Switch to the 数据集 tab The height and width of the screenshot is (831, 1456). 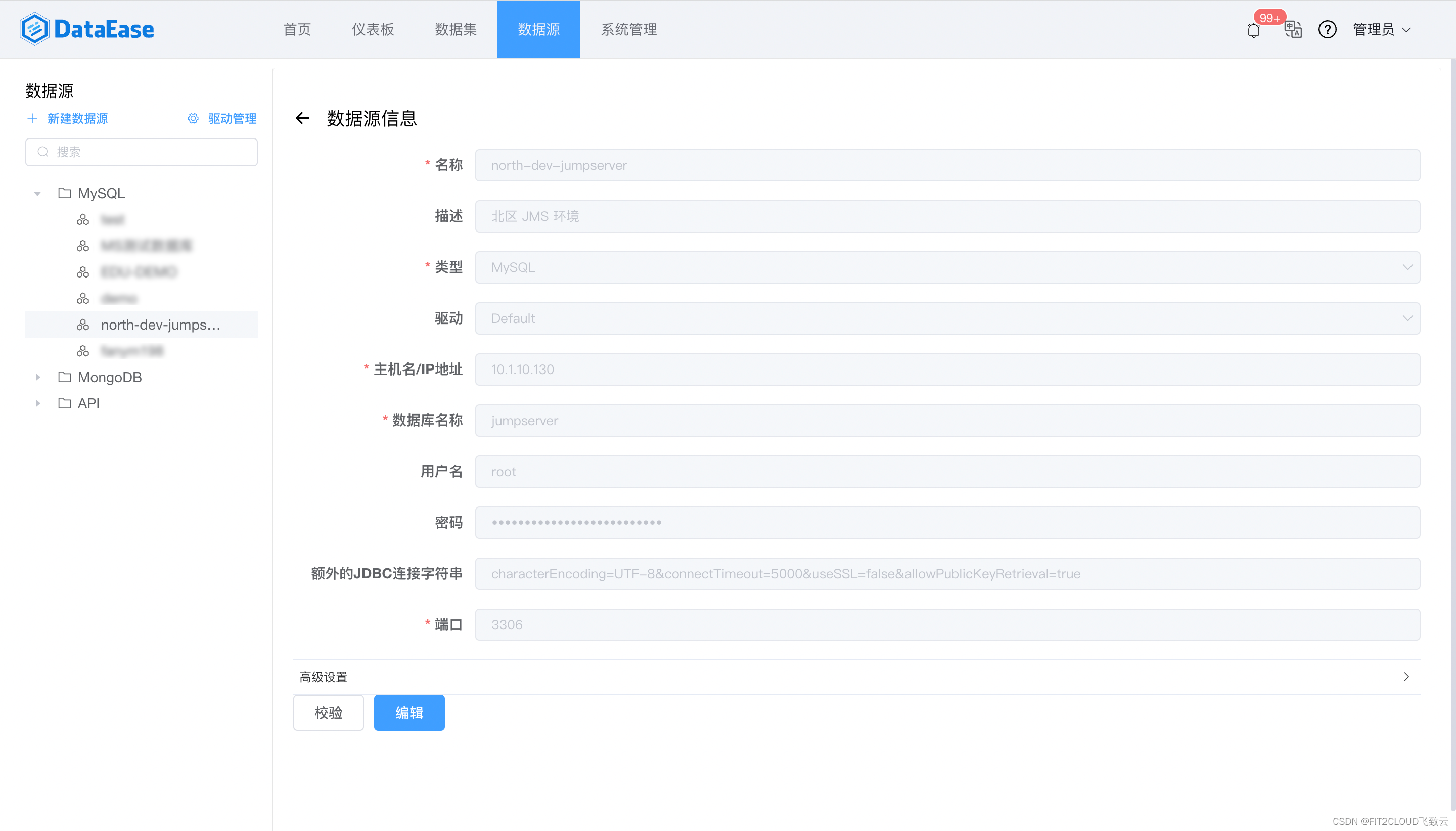coord(456,30)
